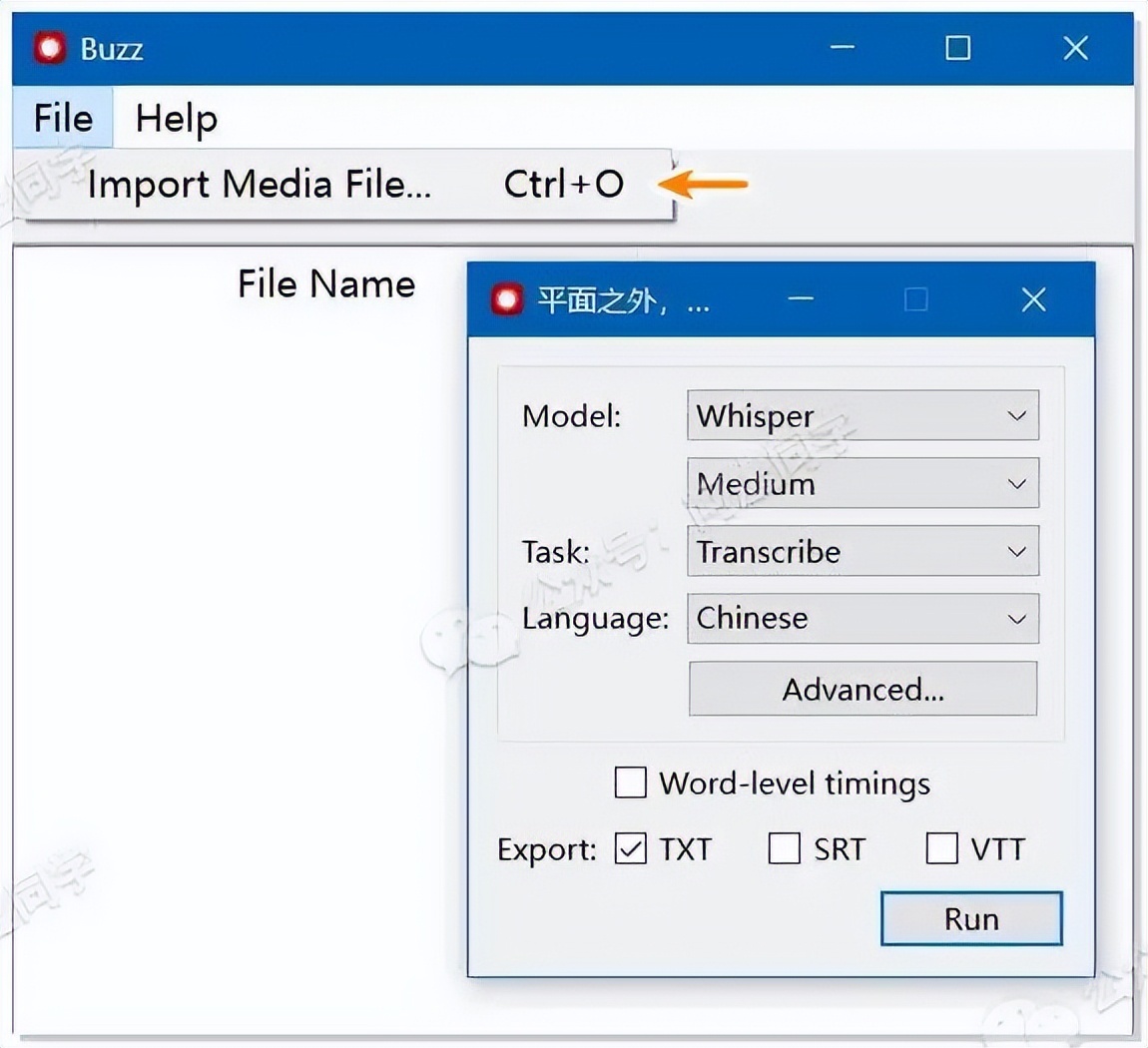Image resolution: width=1148 pixels, height=1048 pixels.
Task: Click the Advanced... button
Action: click(x=862, y=689)
